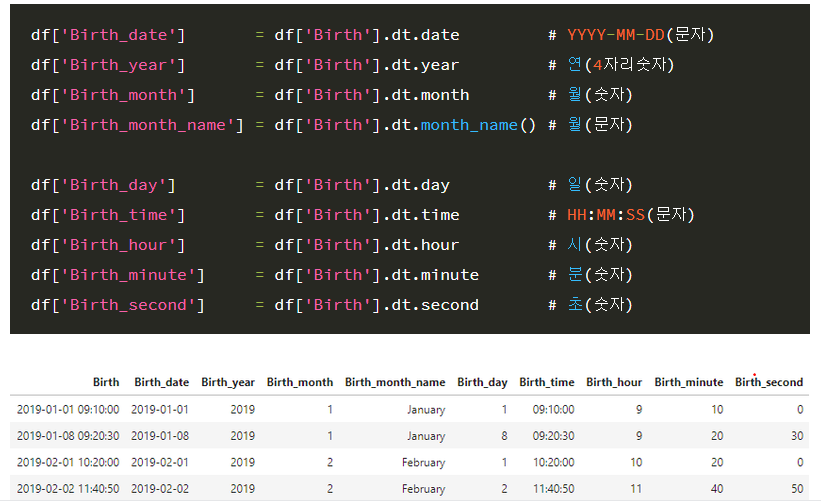Click the Birth_date column header

pos(161,383)
